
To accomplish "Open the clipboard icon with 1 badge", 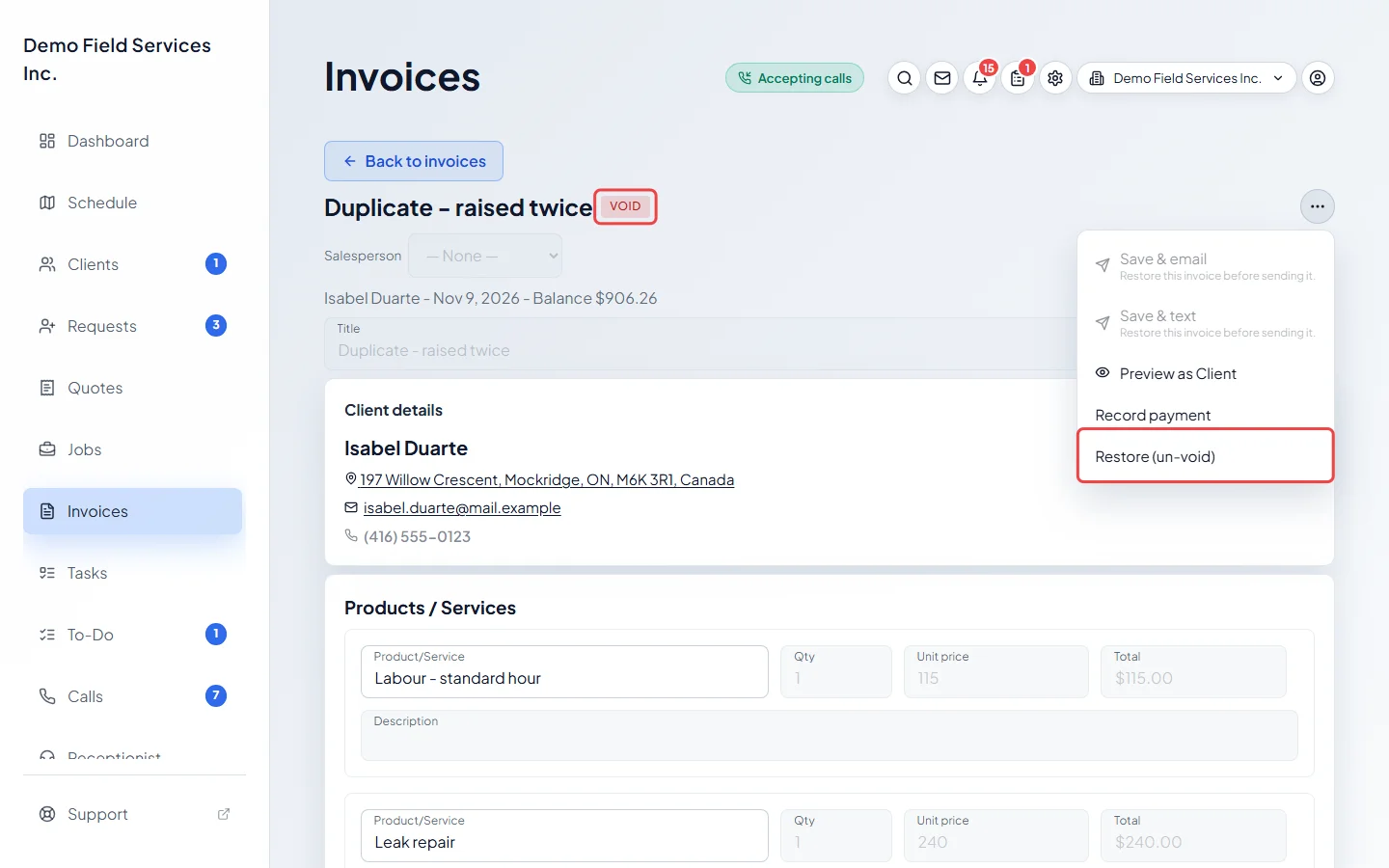I will click(1018, 78).
